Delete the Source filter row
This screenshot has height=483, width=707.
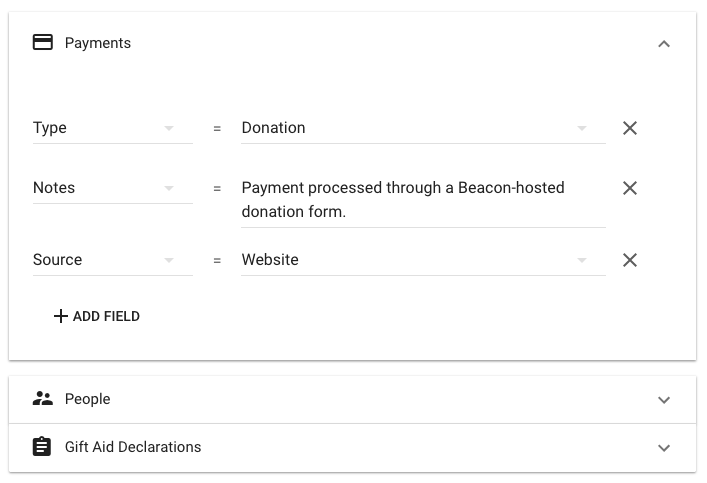coord(630,260)
